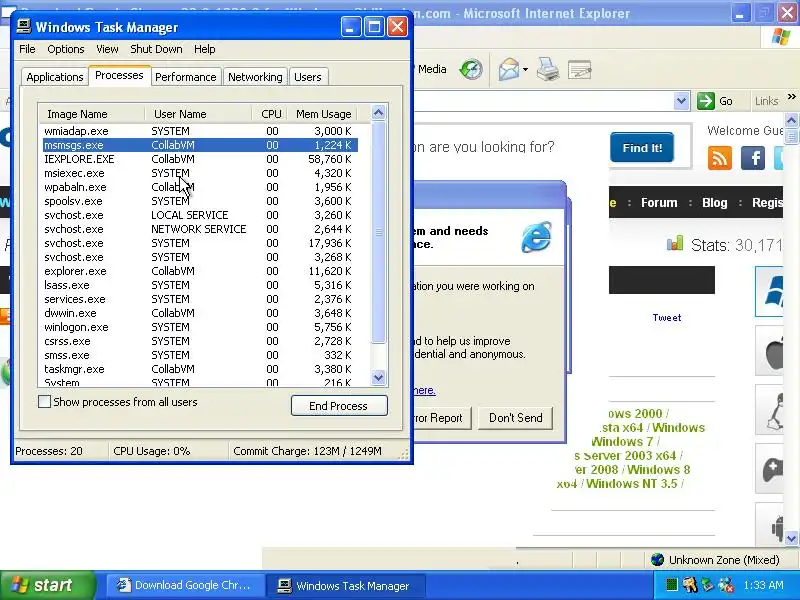
Task: Open the Help menu in Task Manager
Action: (205, 49)
